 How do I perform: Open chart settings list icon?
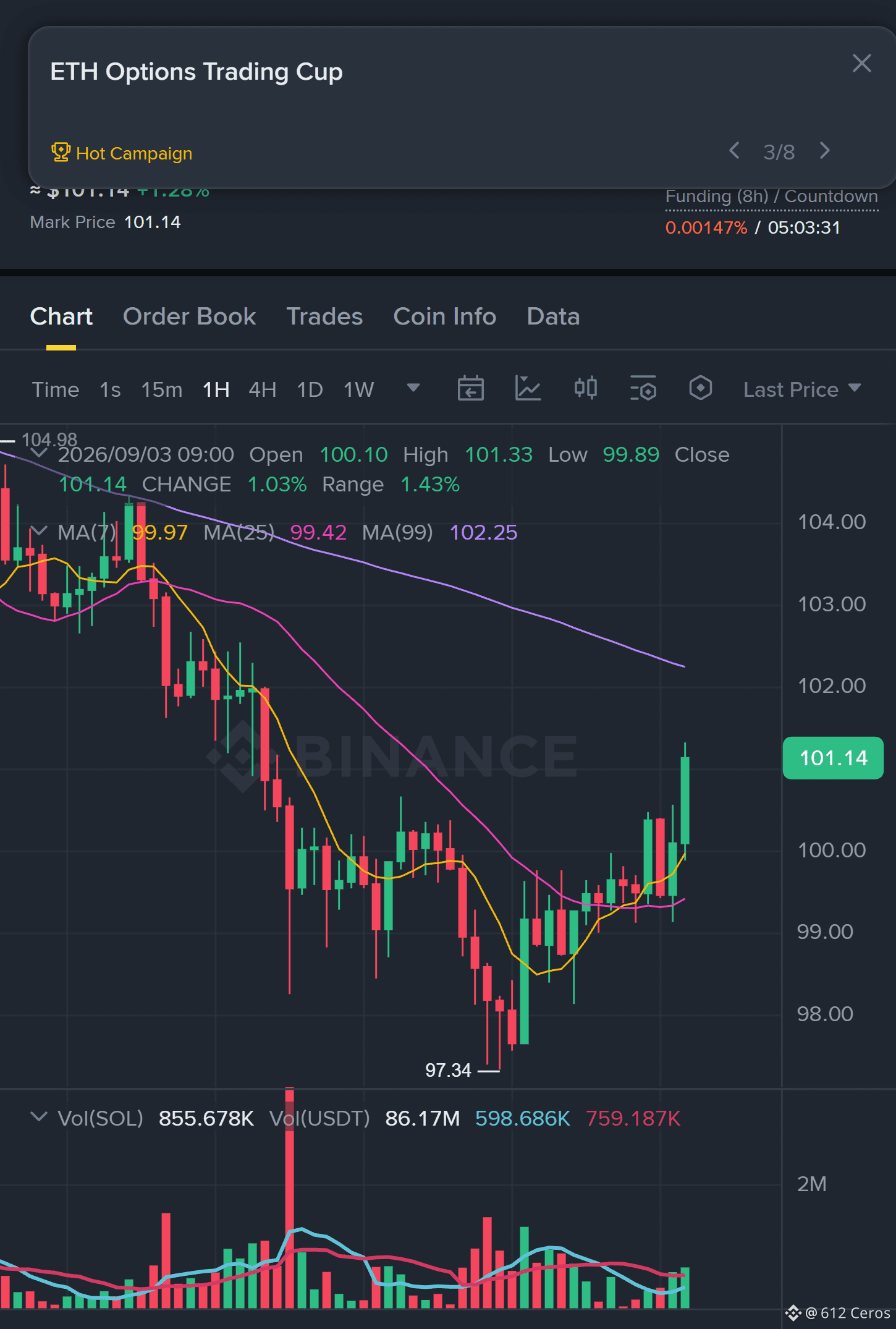point(643,389)
